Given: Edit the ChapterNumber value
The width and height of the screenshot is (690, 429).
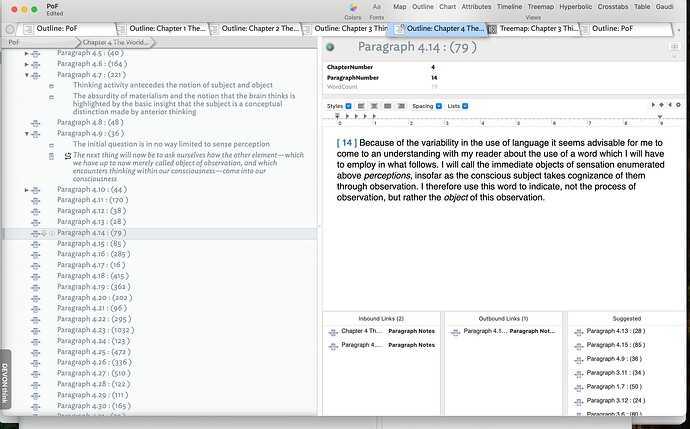Looking at the screenshot, I should 433,67.
